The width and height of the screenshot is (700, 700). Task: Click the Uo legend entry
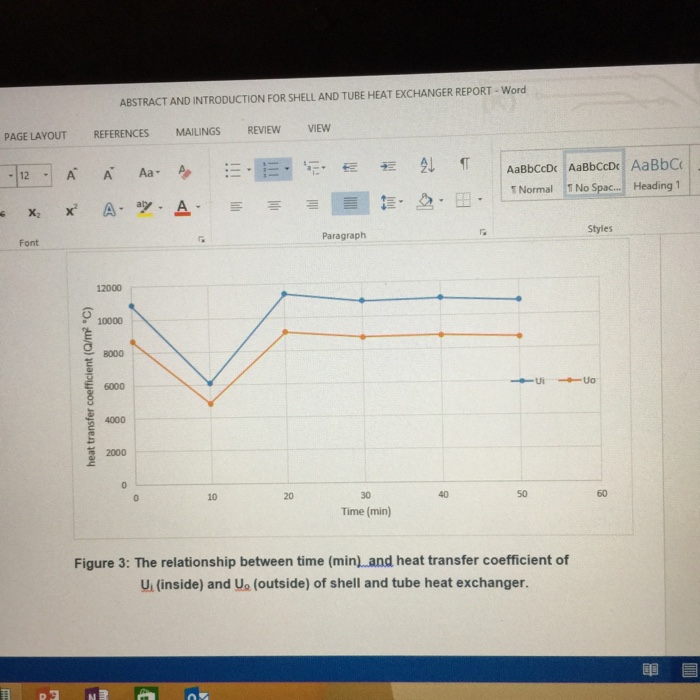pos(577,380)
